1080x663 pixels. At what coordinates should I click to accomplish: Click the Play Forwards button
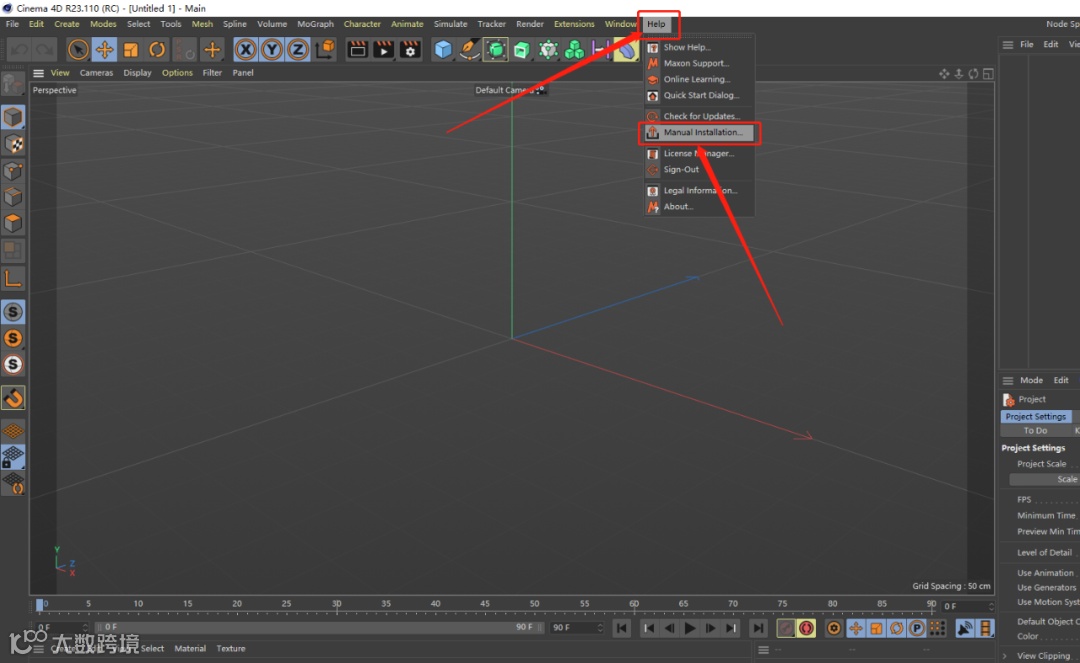pos(689,628)
